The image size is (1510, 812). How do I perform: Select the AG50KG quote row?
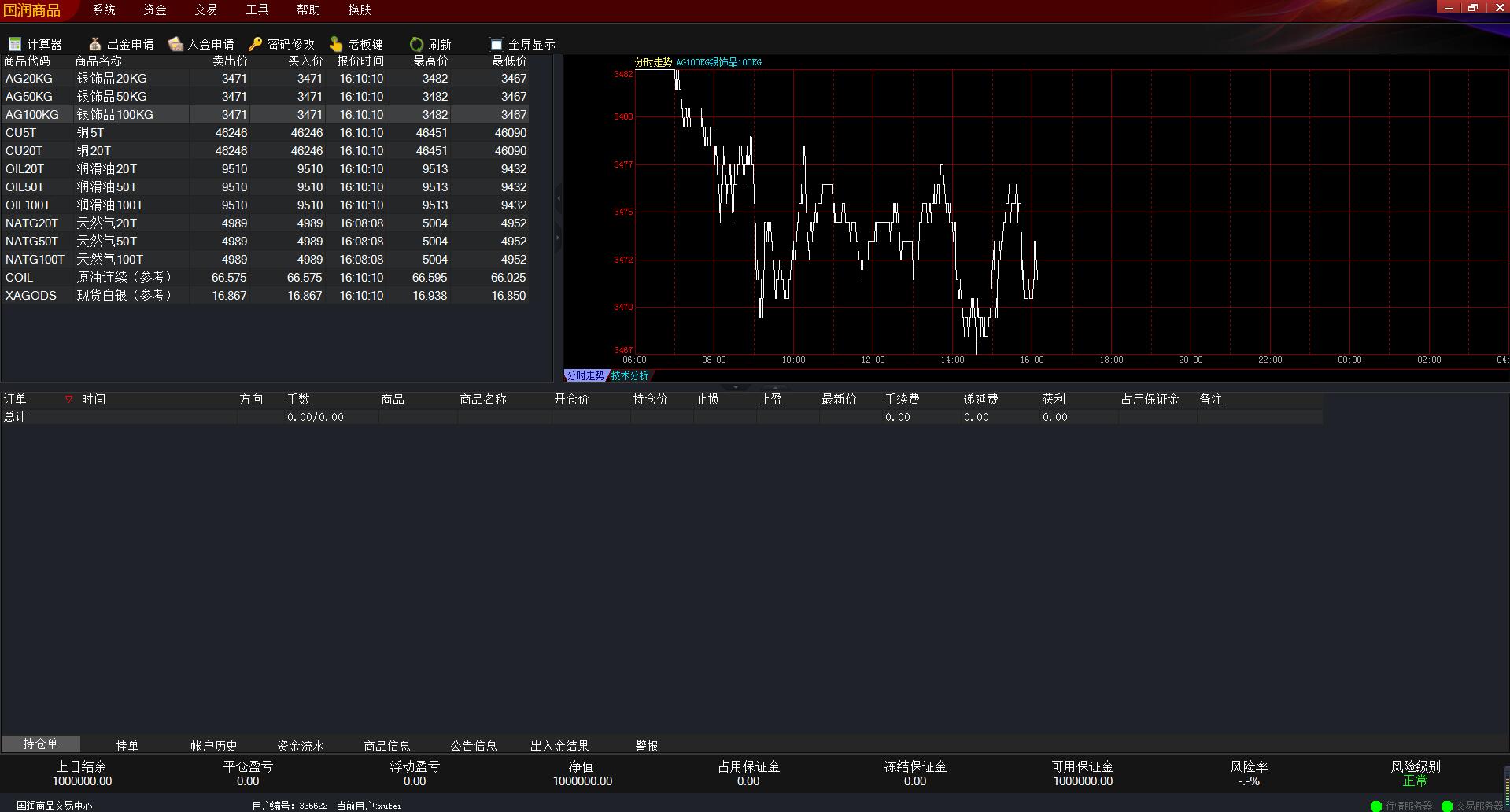click(265, 97)
